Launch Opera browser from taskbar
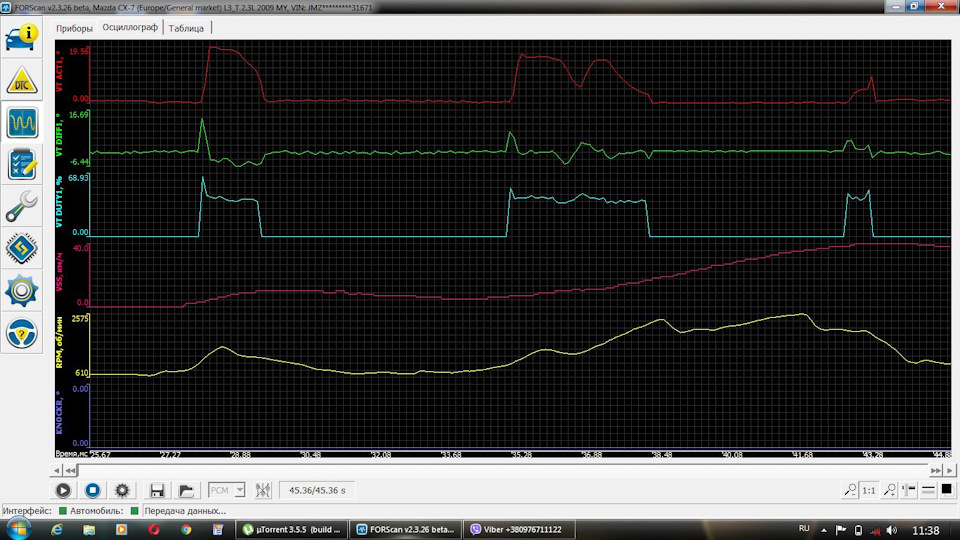This screenshot has height=540, width=960. (154, 530)
